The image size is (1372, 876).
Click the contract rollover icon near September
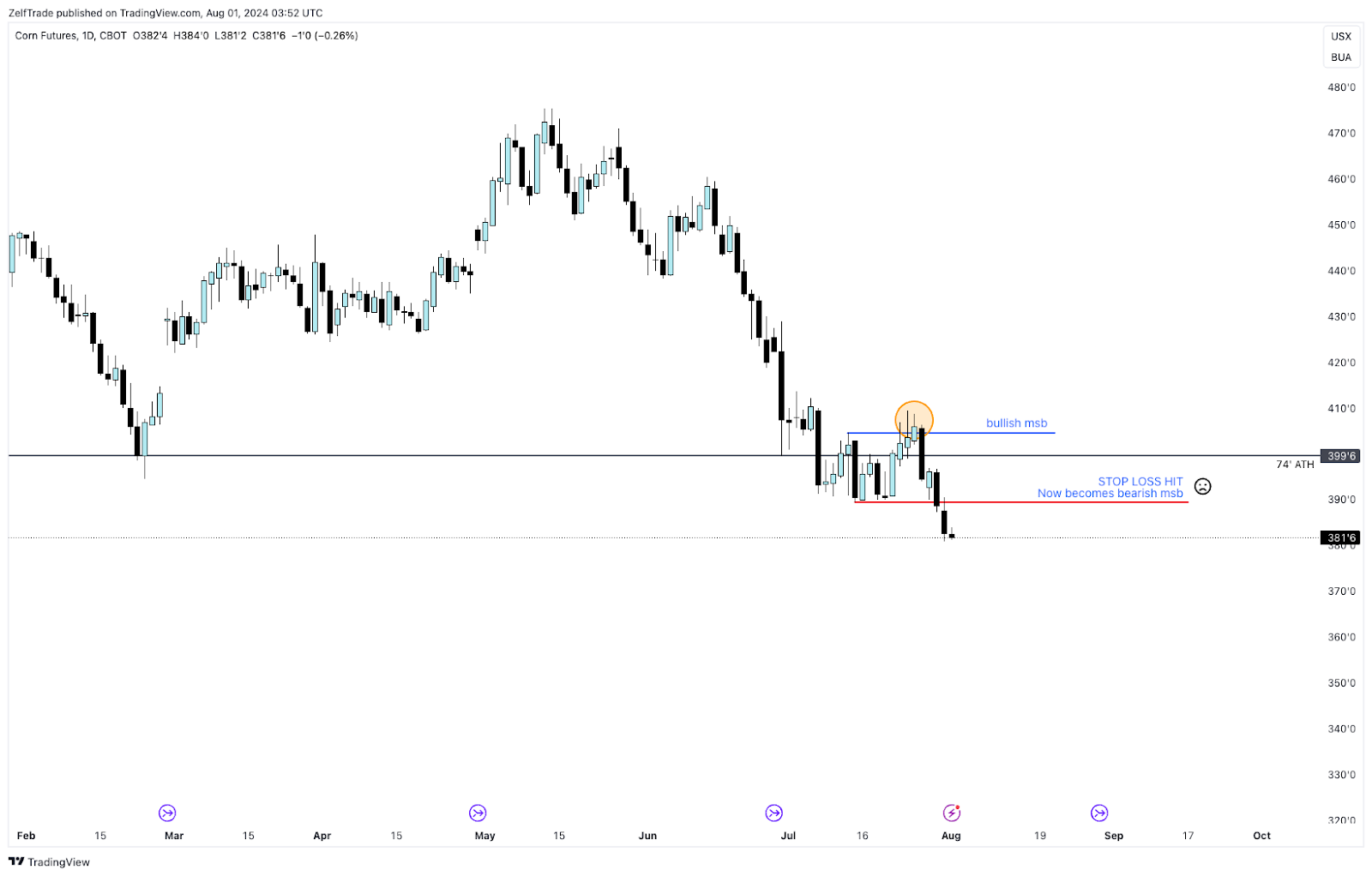[x=1099, y=813]
